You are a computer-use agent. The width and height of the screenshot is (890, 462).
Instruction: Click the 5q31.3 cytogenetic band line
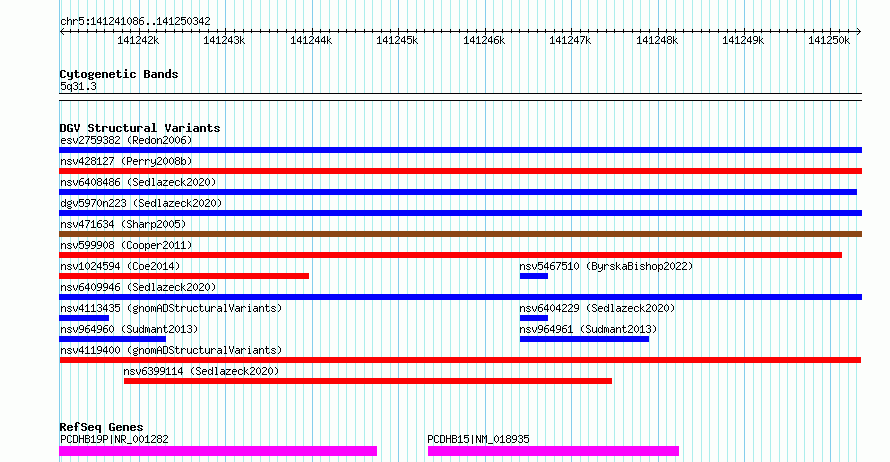[460, 97]
